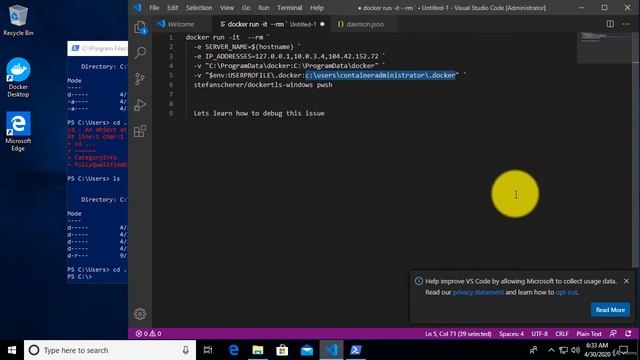640x360 pixels.
Task: Switch to PowerShell via taskbar icon
Action: (356, 350)
